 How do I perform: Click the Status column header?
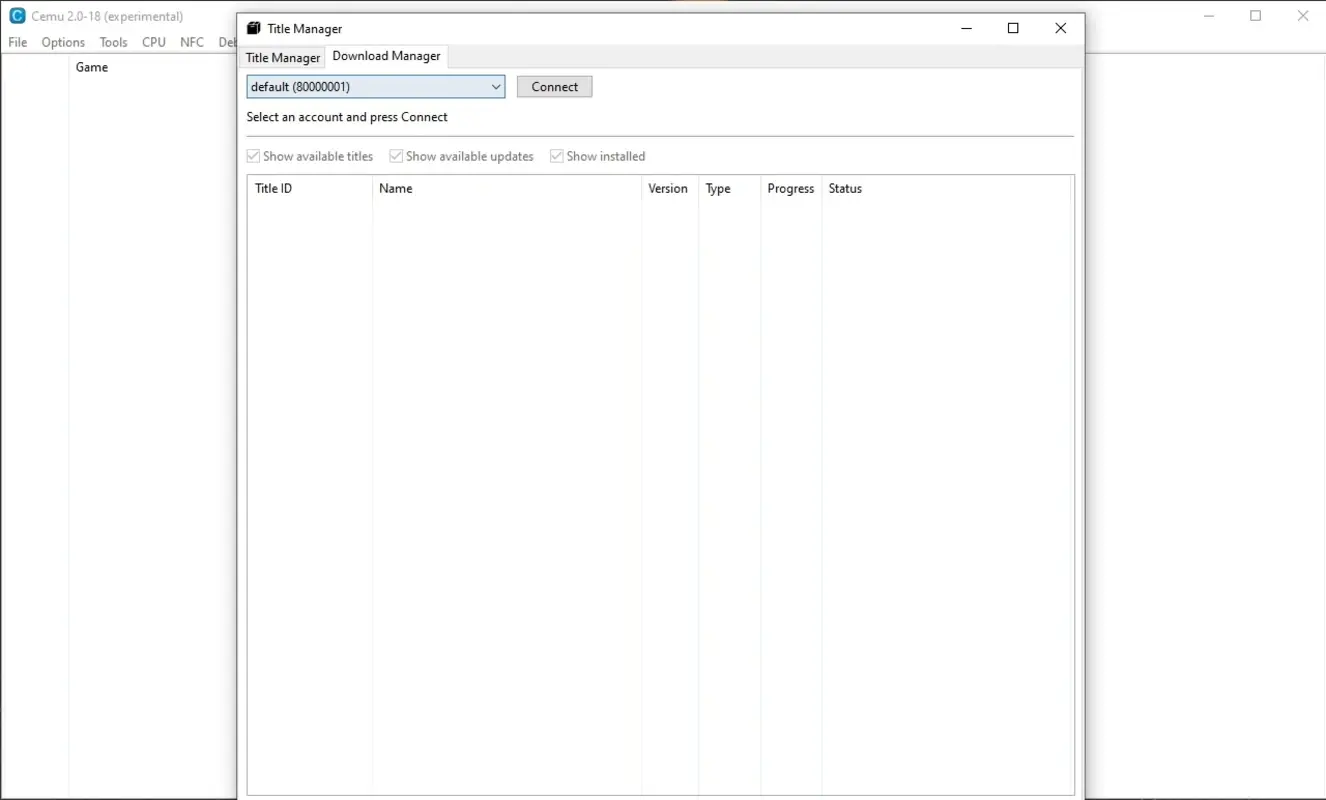845,188
